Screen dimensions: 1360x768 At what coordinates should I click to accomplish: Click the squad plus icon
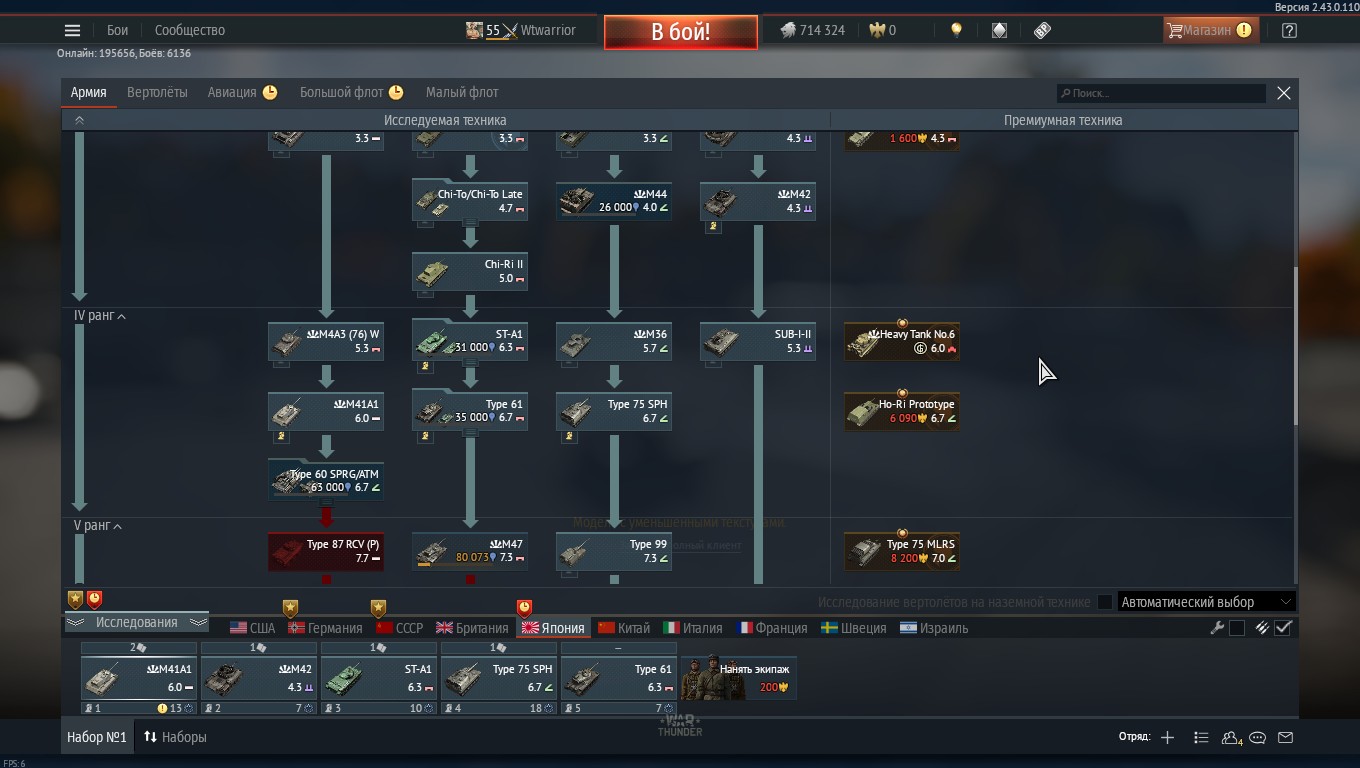(1167, 737)
